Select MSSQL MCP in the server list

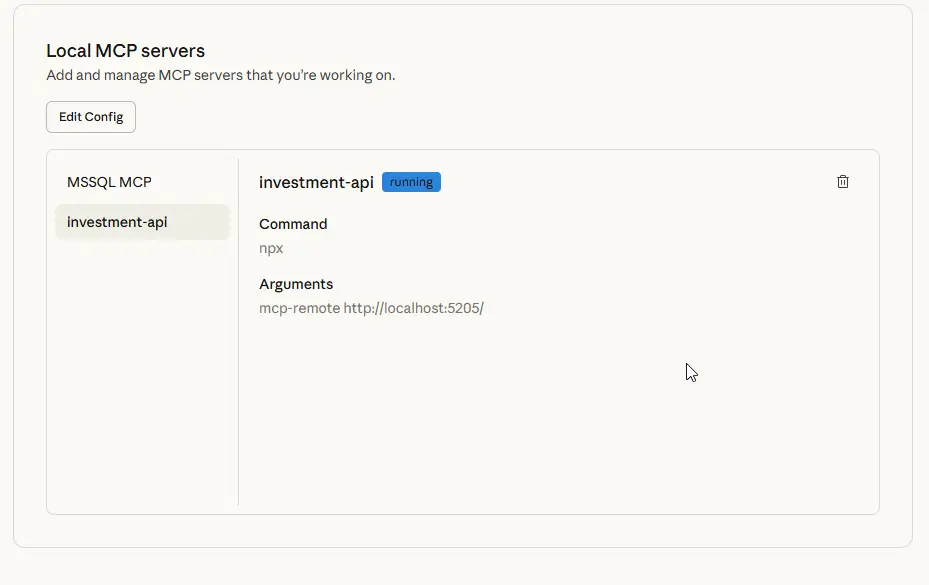pyautogui.click(x=109, y=182)
